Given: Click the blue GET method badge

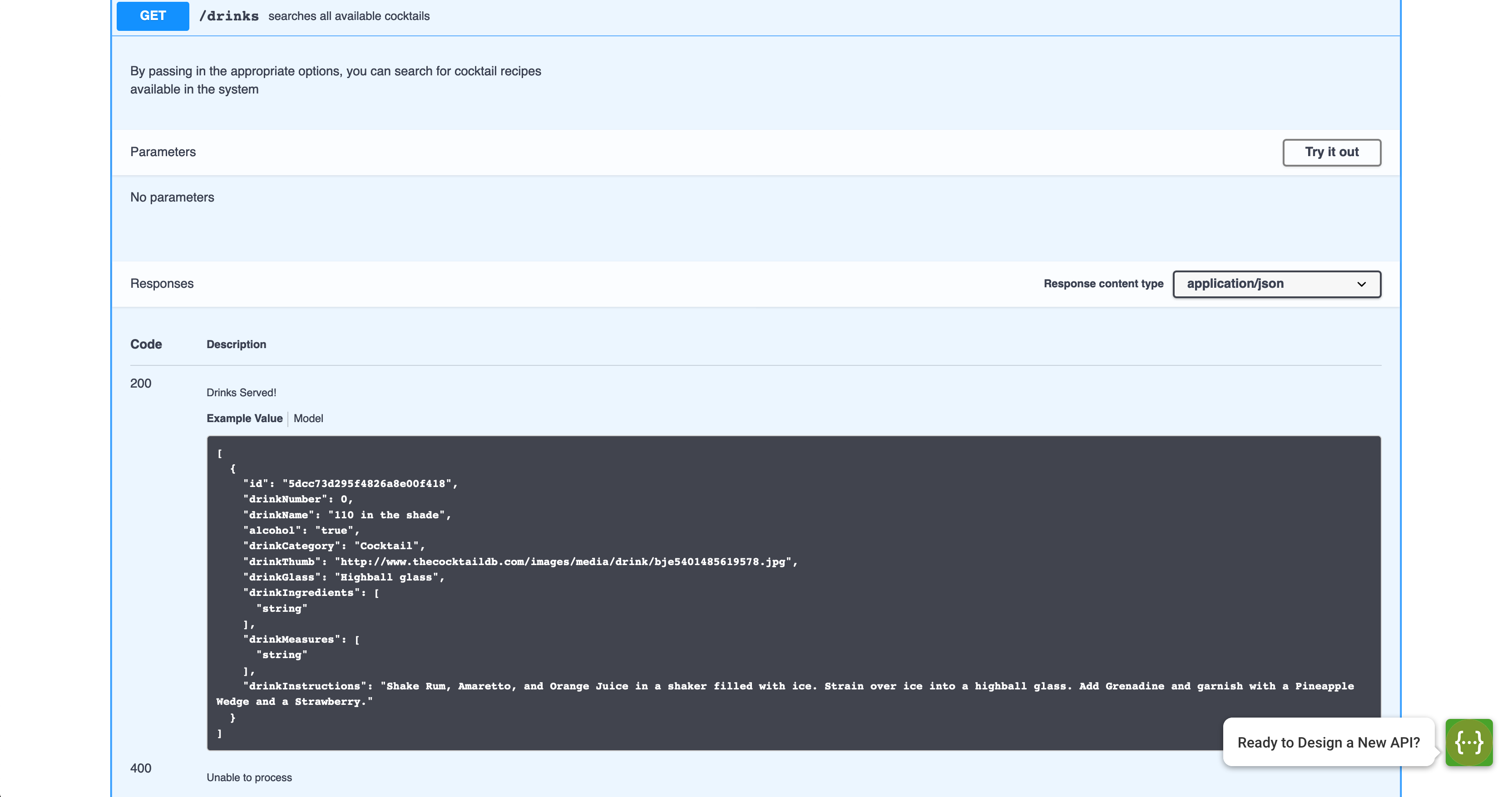Looking at the screenshot, I should pos(153,16).
